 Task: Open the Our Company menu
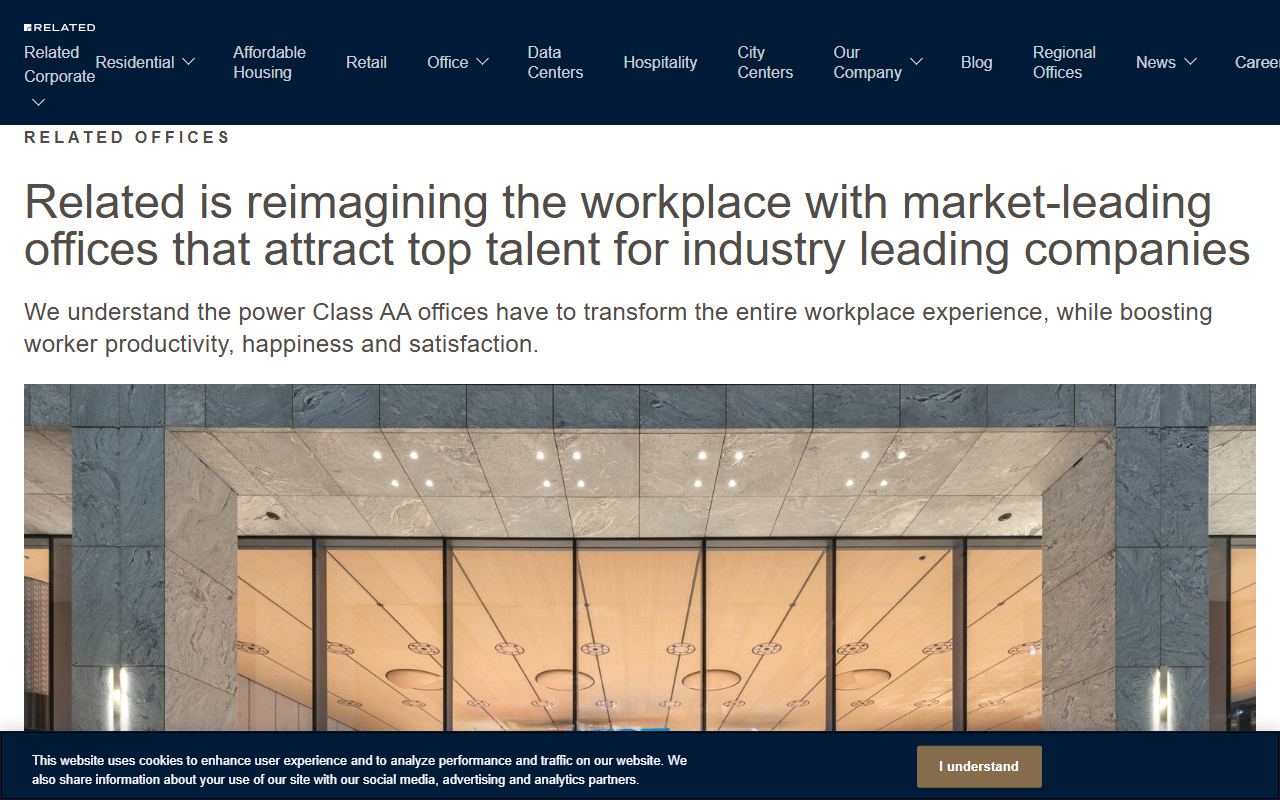point(868,62)
